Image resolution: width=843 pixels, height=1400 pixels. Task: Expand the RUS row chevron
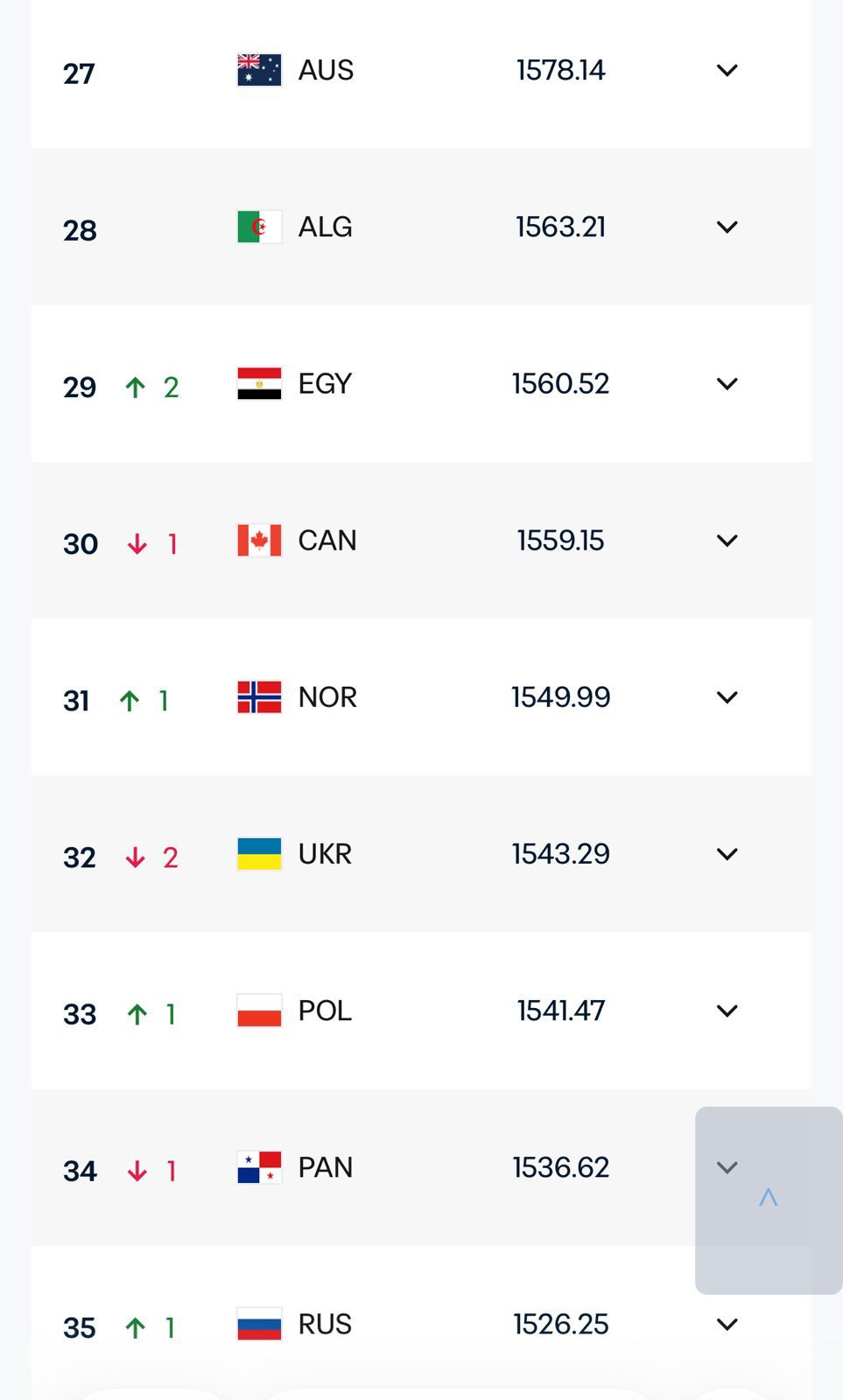point(727,1324)
